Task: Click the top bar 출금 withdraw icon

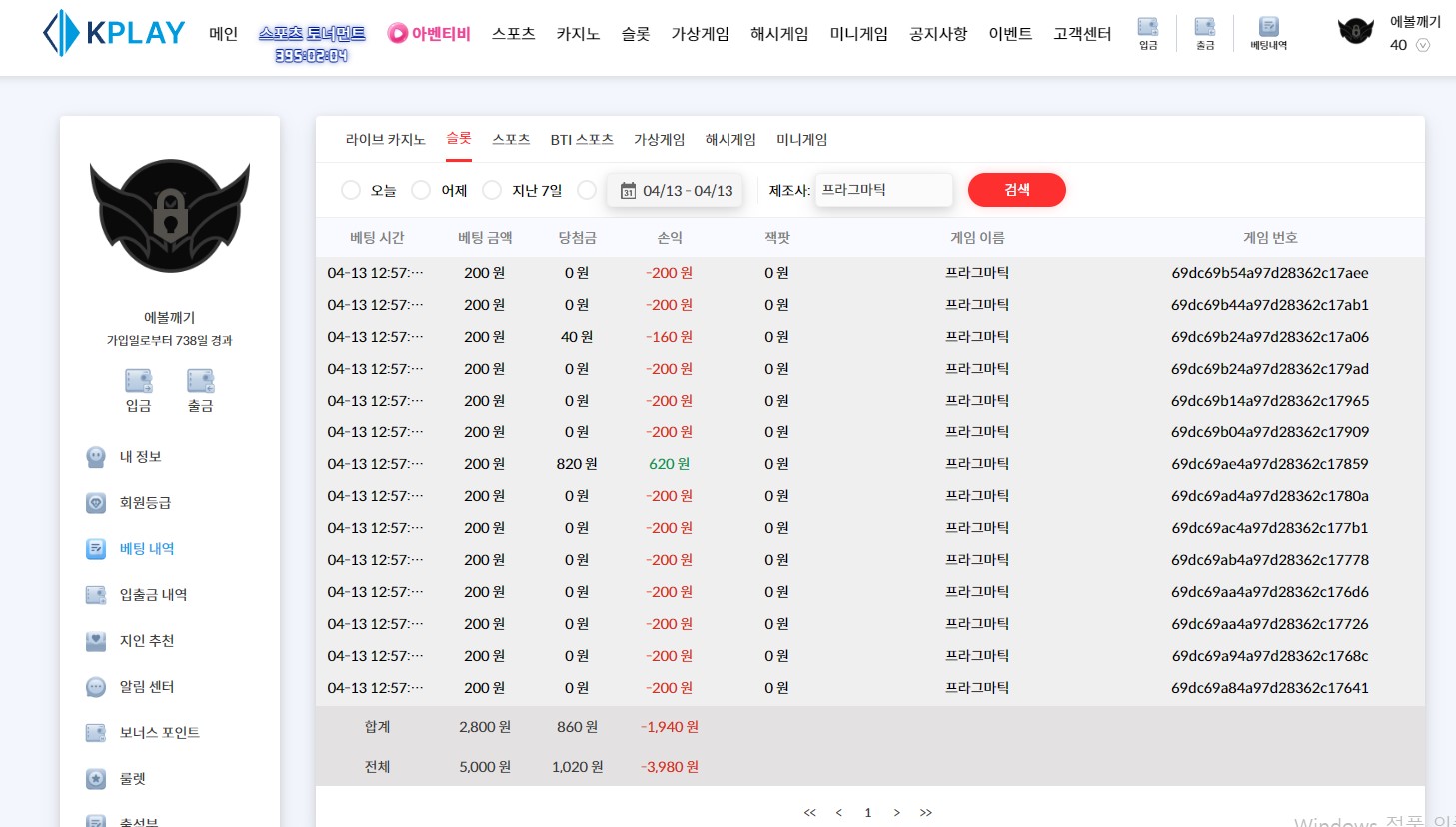Action: coord(1205,28)
